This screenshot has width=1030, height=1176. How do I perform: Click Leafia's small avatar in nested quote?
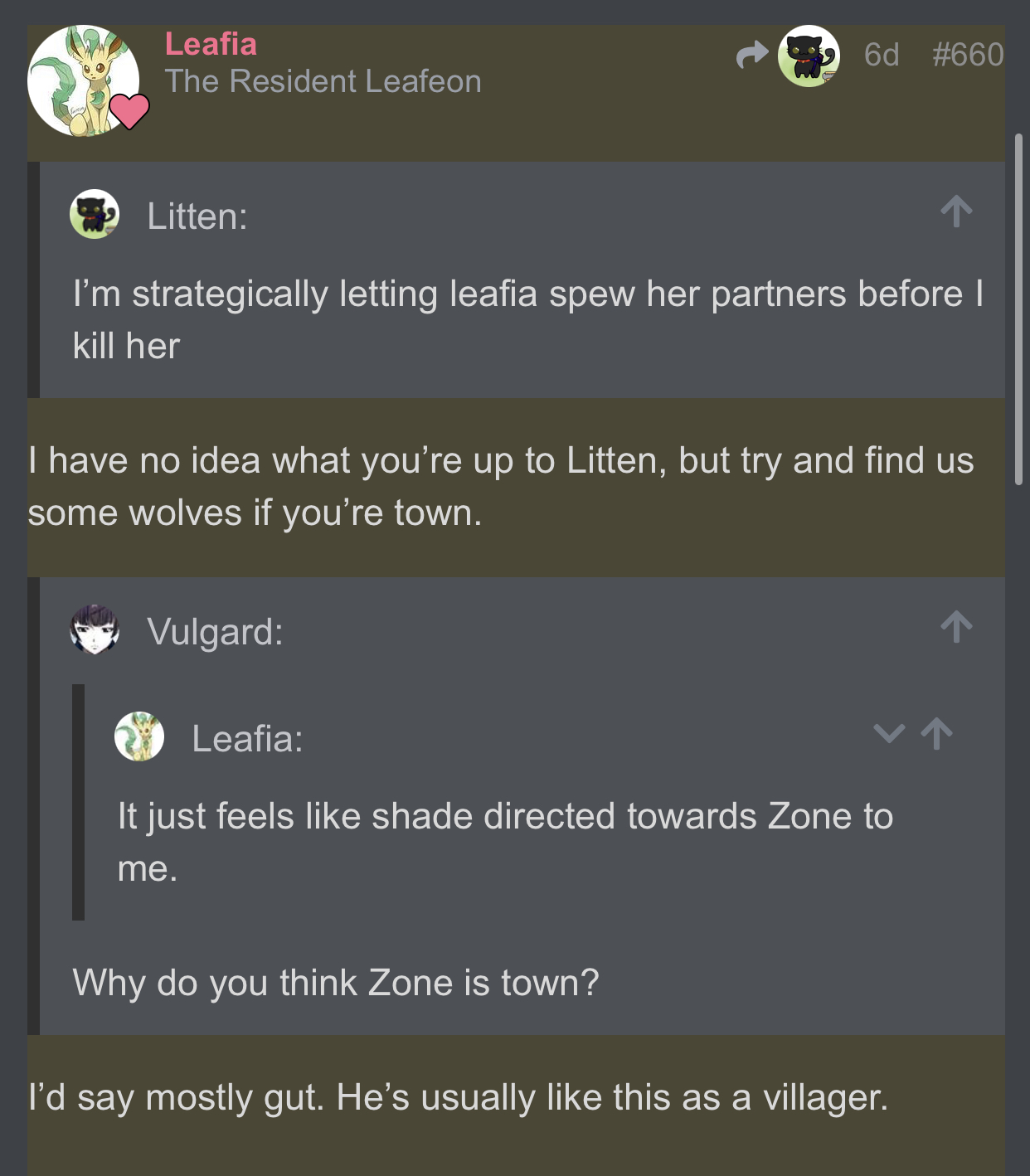[x=139, y=736]
